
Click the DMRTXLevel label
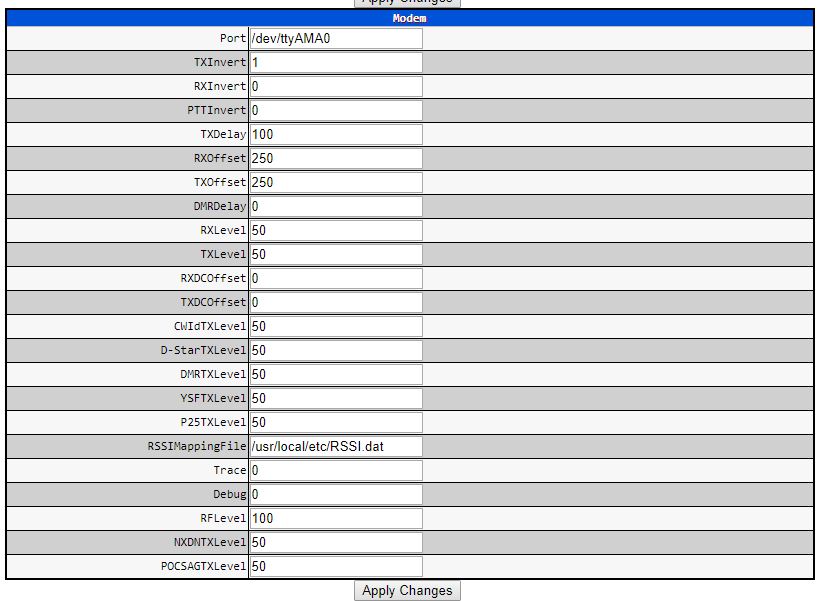[213, 374]
